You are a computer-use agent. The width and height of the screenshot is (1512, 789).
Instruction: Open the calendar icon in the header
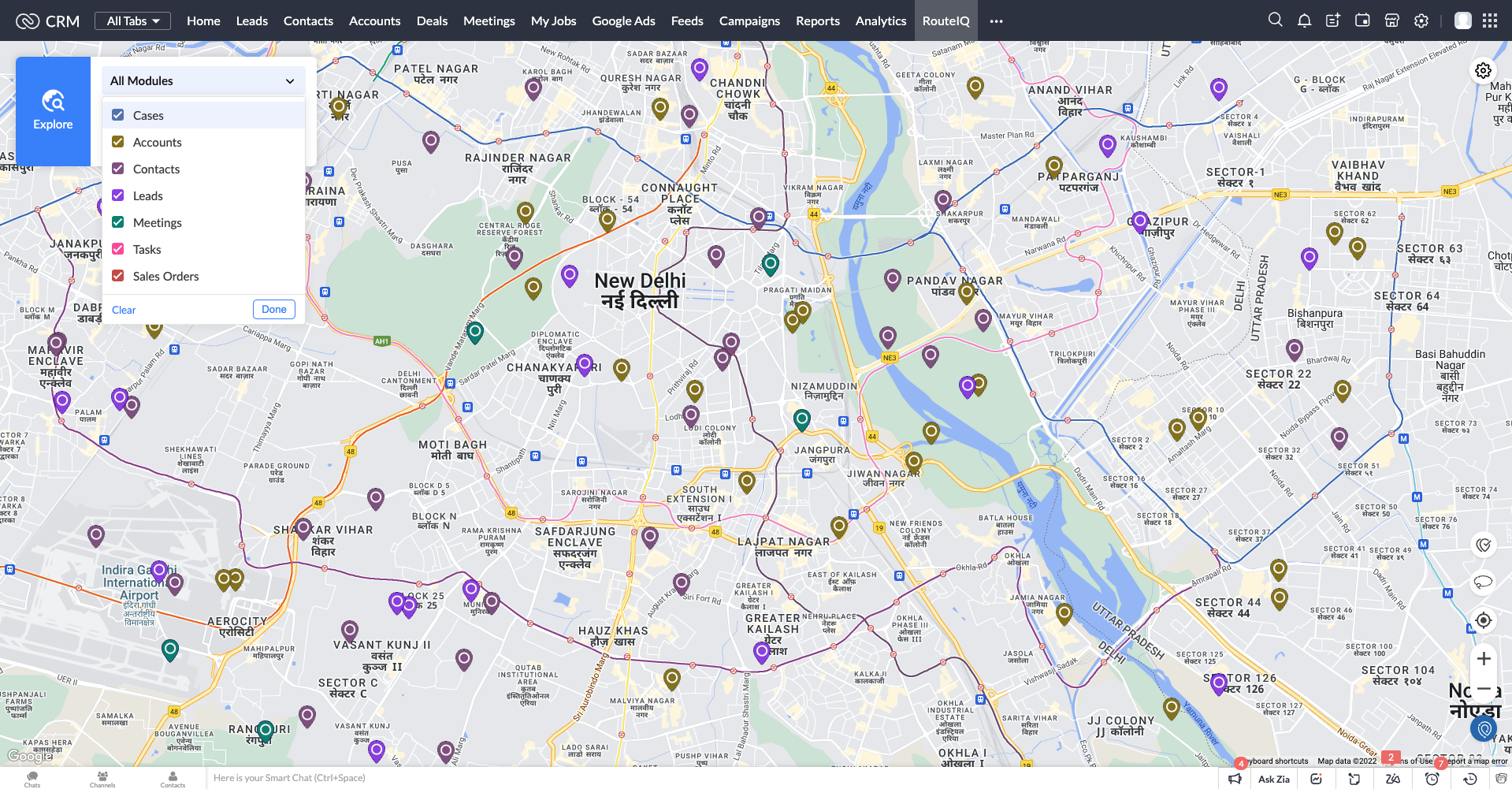(x=1362, y=20)
